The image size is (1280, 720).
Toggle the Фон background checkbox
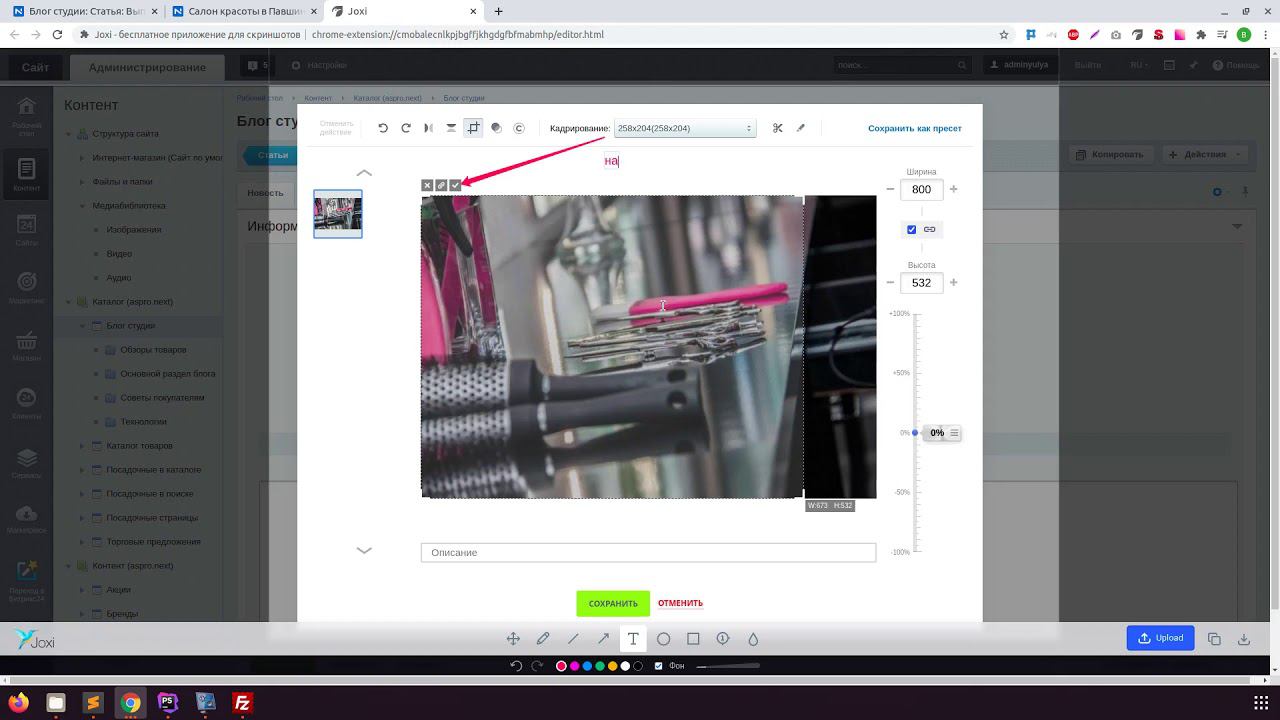(658, 666)
